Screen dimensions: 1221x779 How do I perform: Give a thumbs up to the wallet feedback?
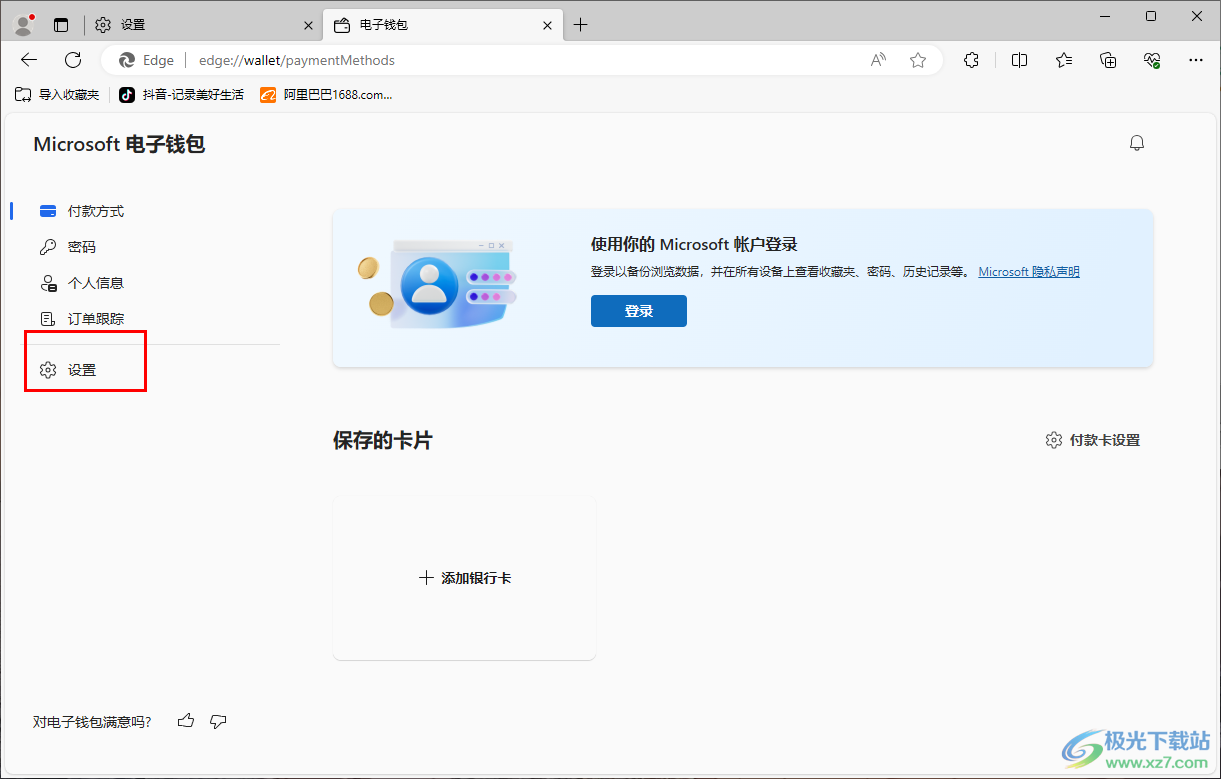click(x=185, y=720)
